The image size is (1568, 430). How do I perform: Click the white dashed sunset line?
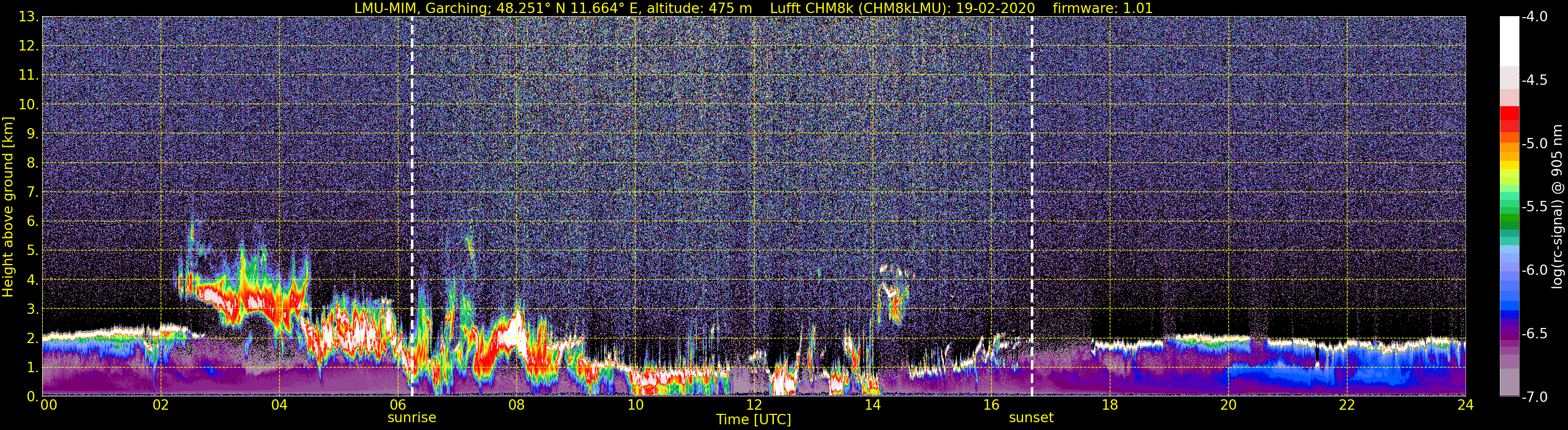[x=1032, y=207]
